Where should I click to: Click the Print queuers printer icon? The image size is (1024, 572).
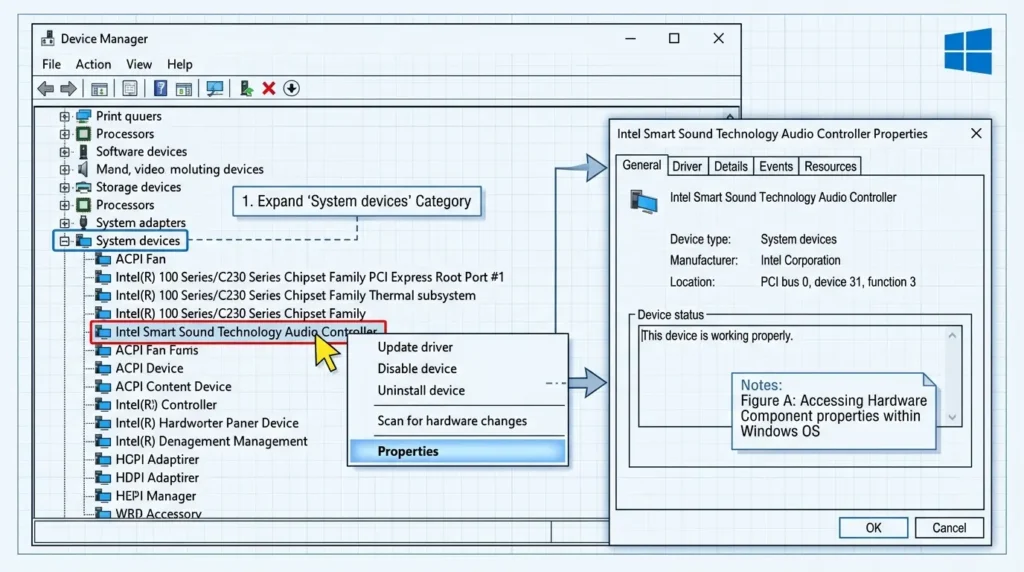(84, 116)
